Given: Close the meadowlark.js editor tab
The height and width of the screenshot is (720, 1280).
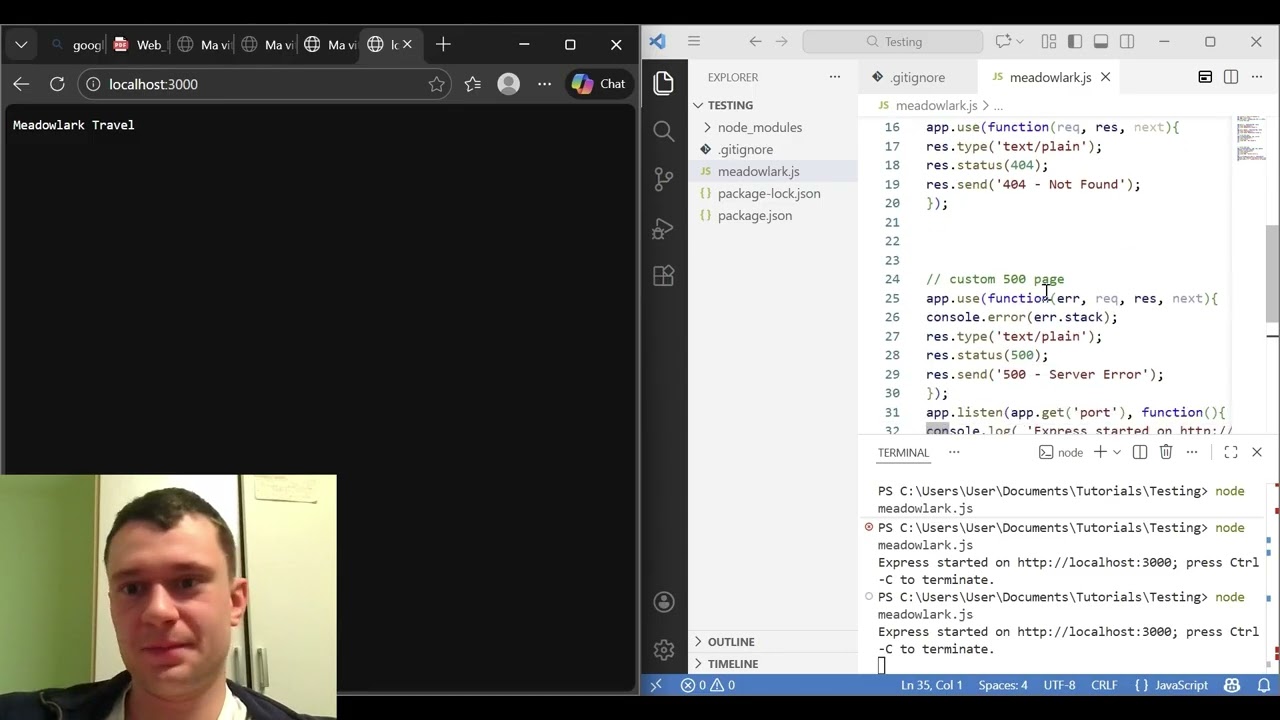Looking at the screenshot, I should 1105,77.
